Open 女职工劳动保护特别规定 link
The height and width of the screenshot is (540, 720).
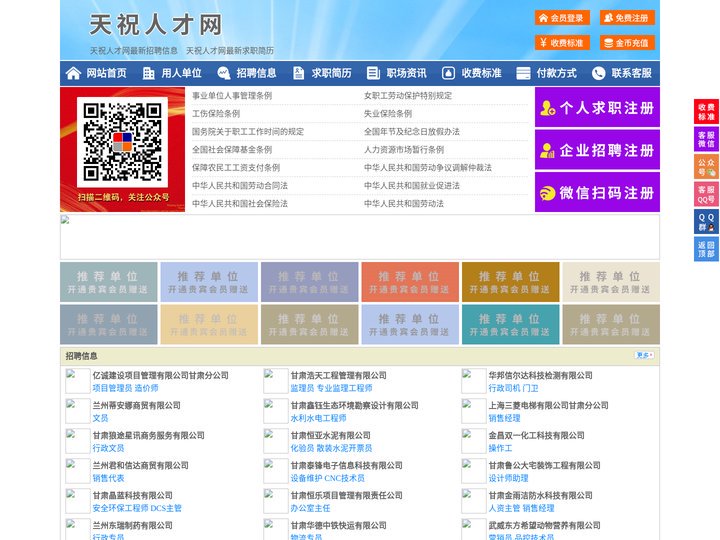click(408, 96)
